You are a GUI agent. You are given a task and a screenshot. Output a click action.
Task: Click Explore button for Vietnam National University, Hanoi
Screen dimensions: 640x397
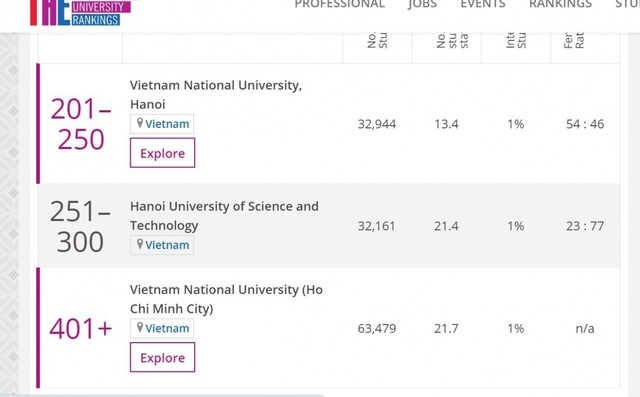point(162,153)
